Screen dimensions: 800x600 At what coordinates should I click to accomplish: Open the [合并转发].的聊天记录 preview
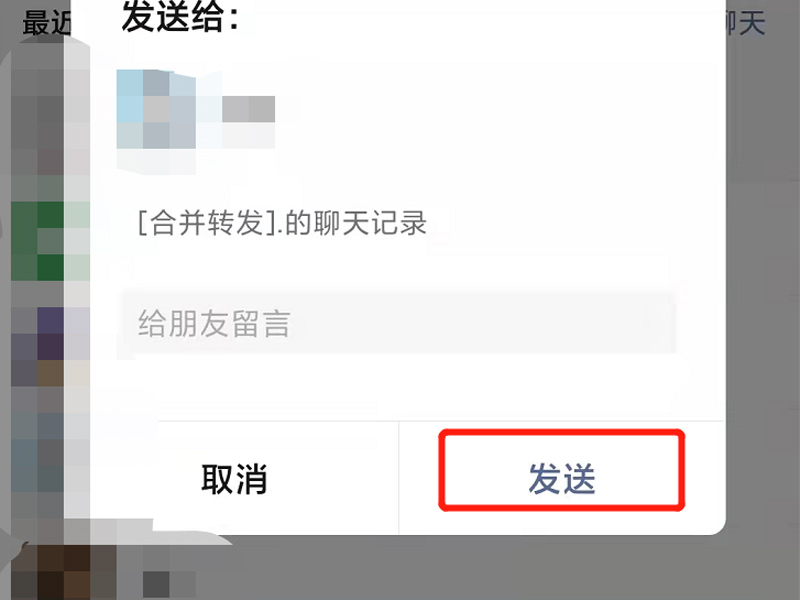coord(282,222)
